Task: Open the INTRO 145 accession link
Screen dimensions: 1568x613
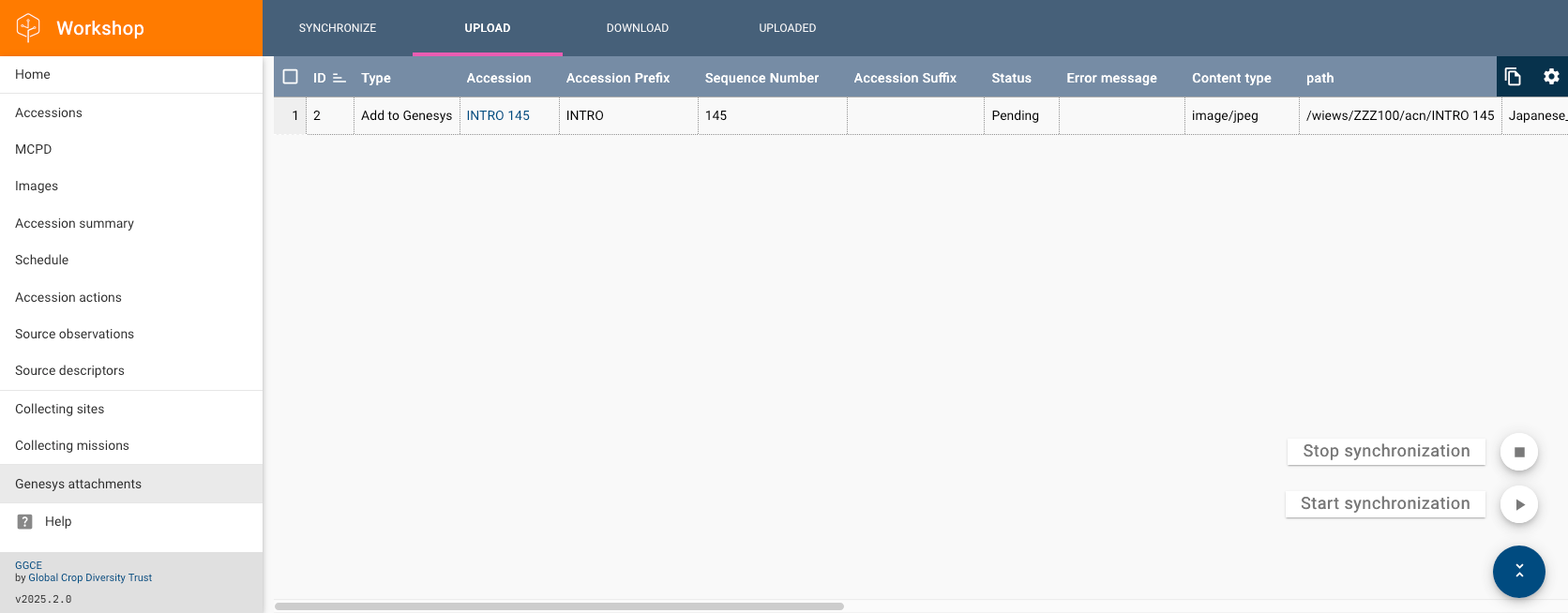Action: pos(498,115)
